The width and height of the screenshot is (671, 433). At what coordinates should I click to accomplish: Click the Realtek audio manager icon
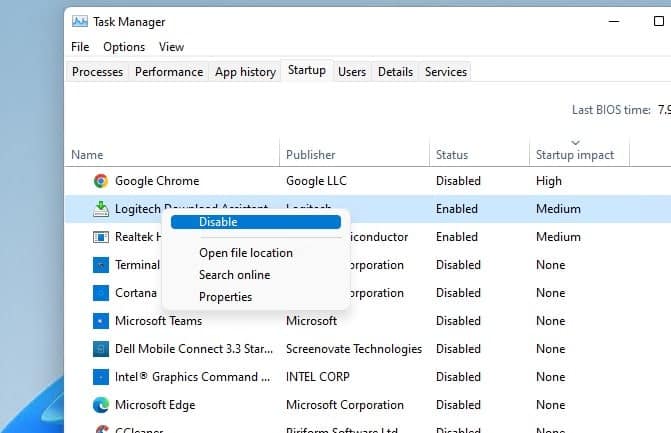pos(100,237)
